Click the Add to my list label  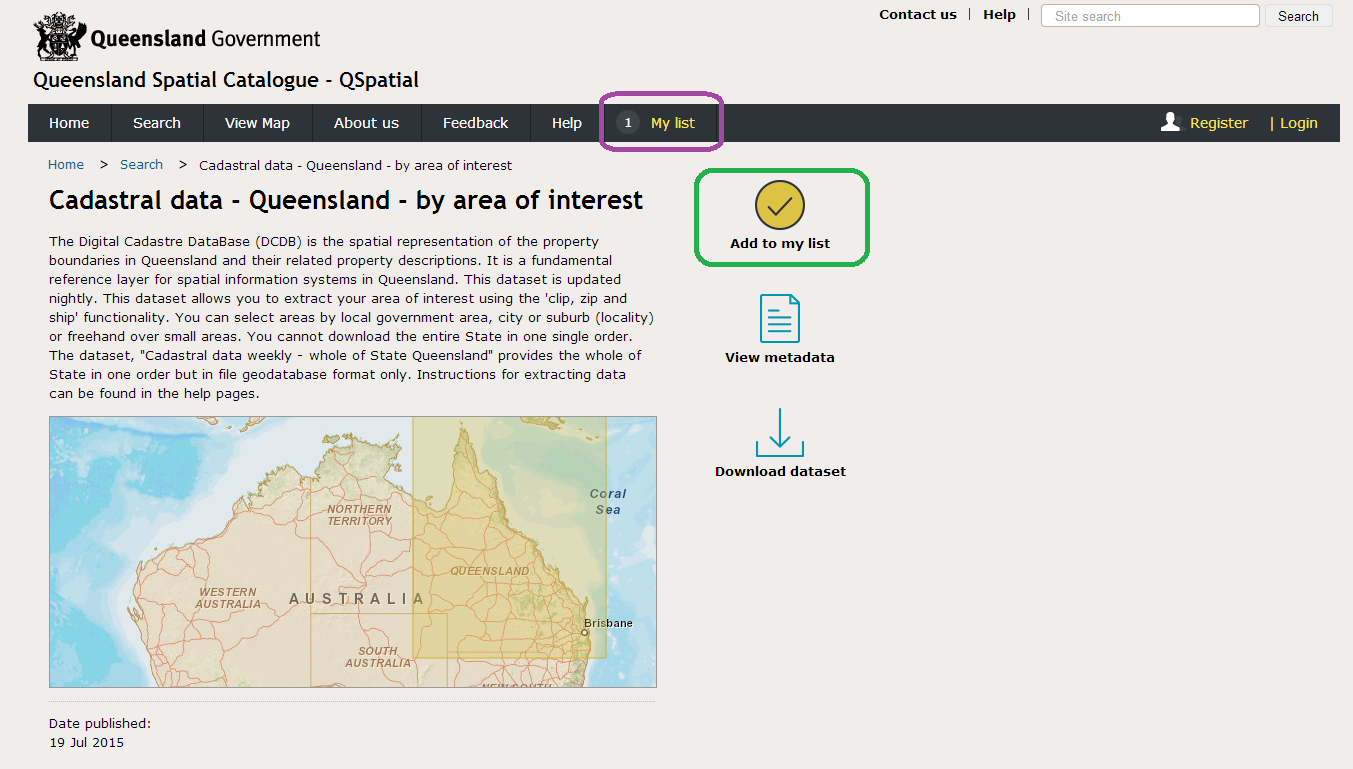[x=780, y=244]
